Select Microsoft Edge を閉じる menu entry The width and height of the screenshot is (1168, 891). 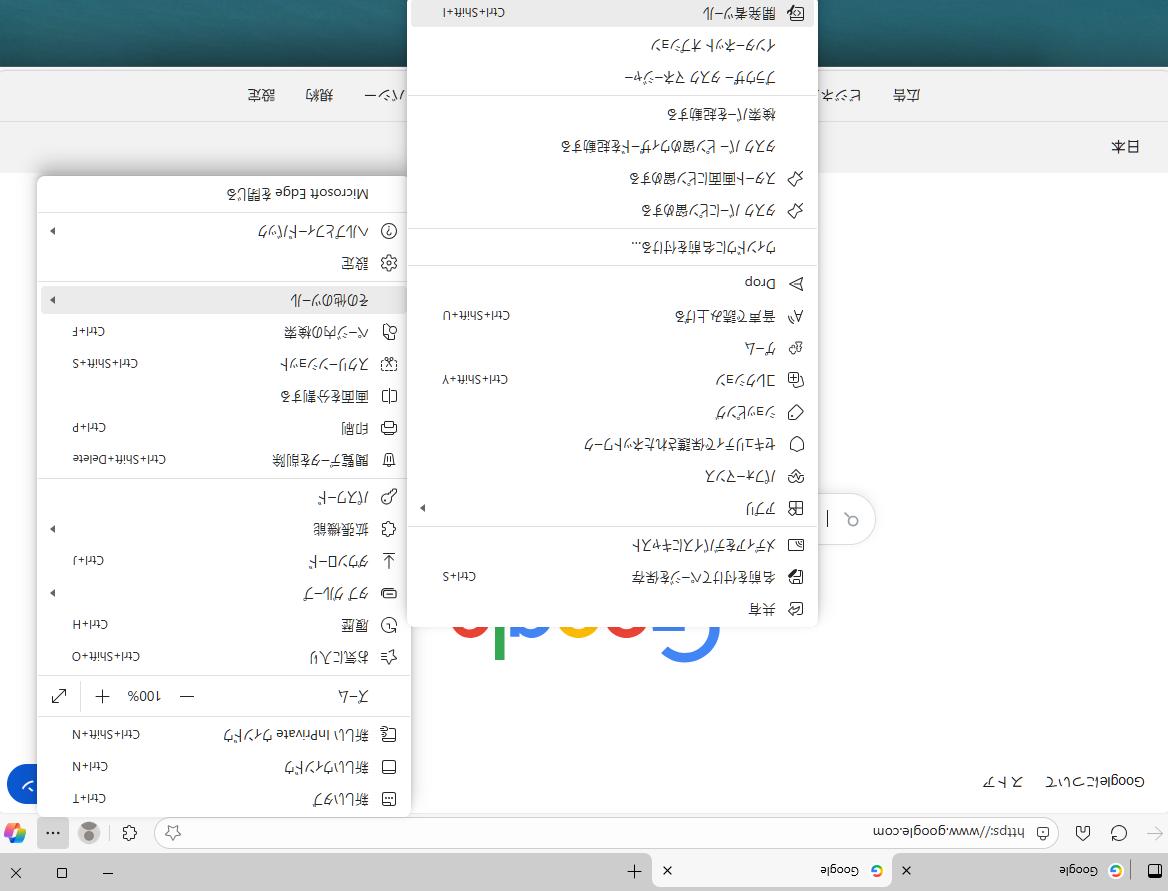297,193
